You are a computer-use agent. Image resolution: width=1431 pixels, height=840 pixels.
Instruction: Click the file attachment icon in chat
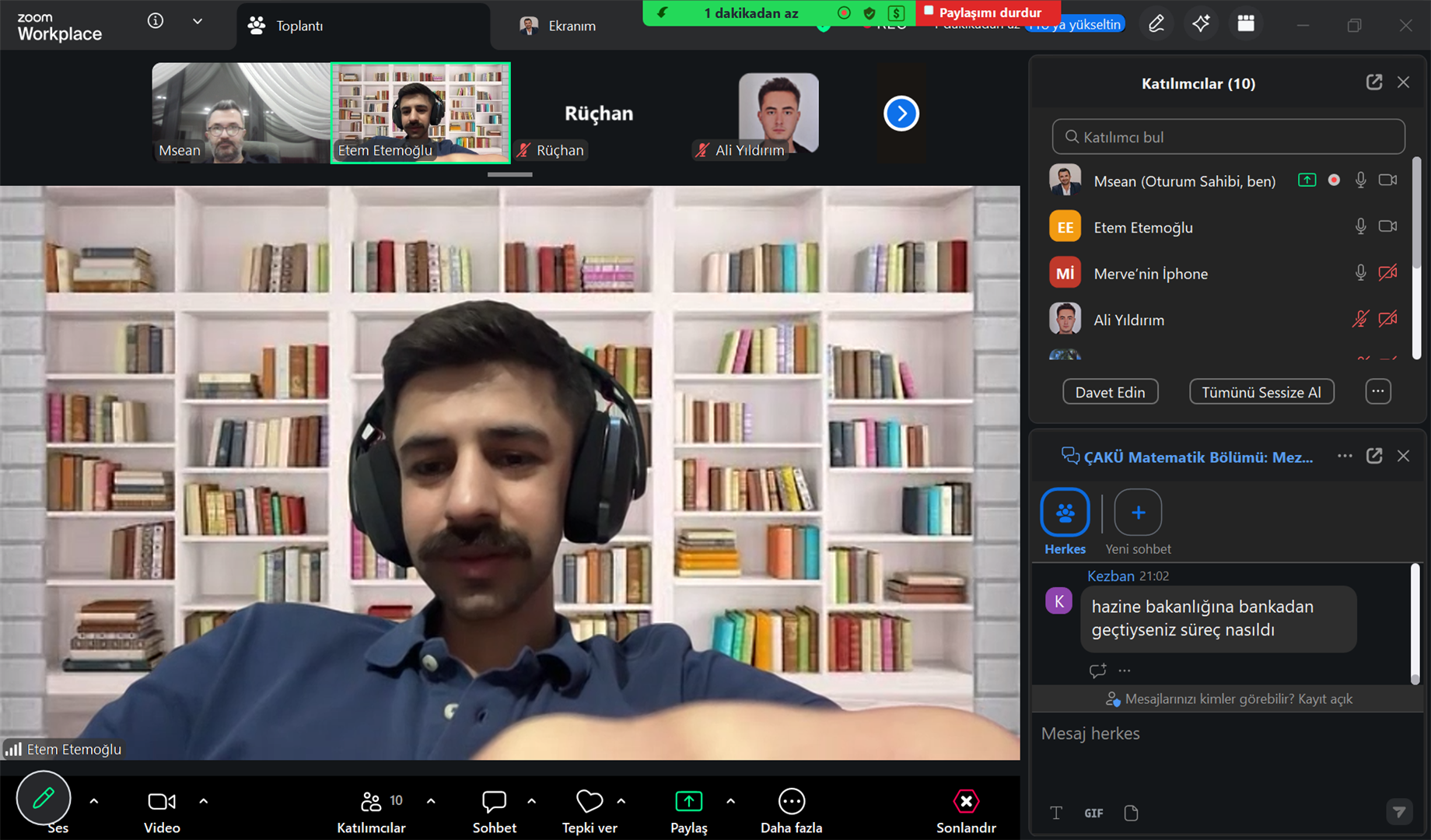(1132, 813)
